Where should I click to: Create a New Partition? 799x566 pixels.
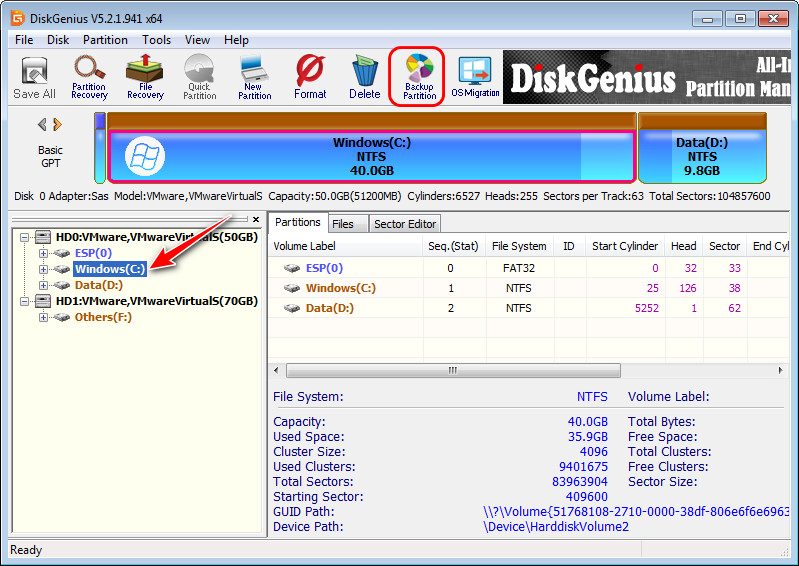tap(254, 77)
